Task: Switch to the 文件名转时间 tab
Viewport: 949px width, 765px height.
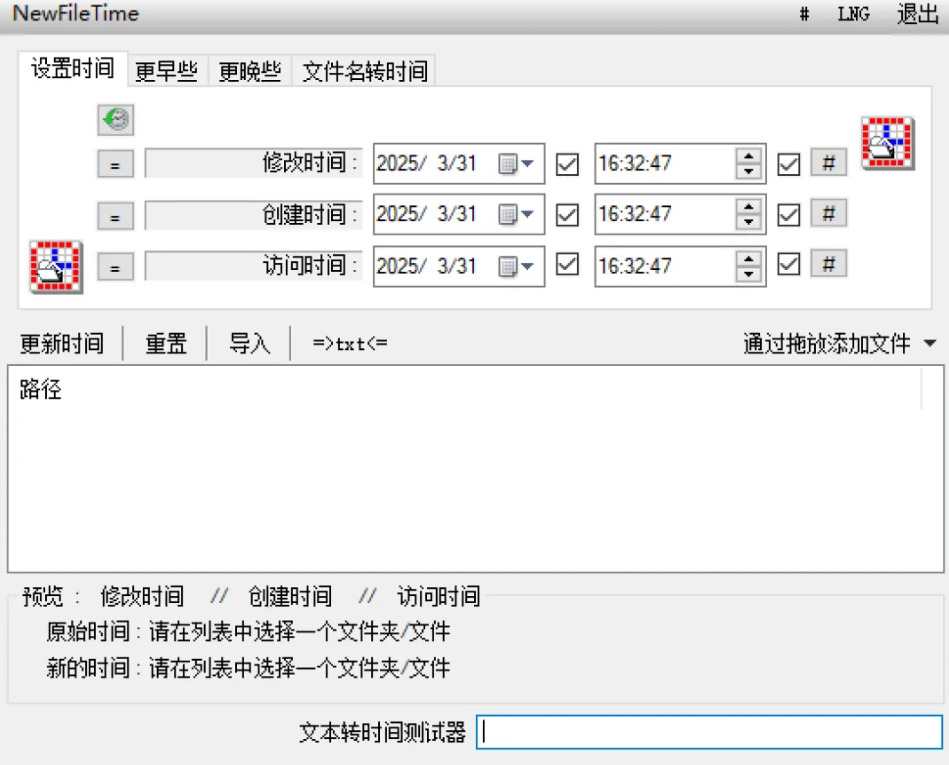Action: click(364, 71)
